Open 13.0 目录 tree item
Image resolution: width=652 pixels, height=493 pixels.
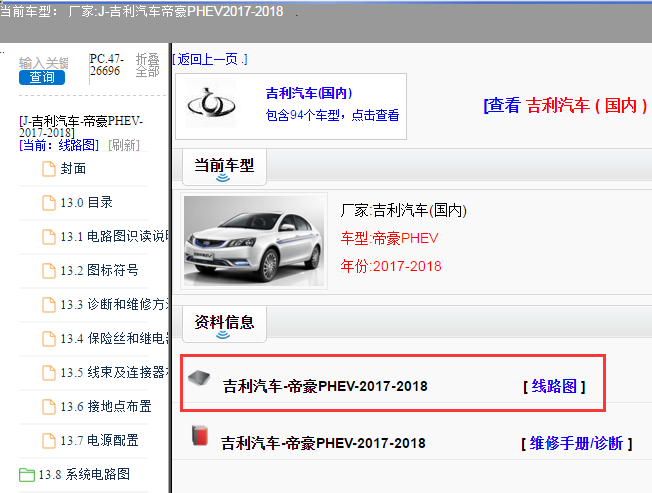pos(86,202)
